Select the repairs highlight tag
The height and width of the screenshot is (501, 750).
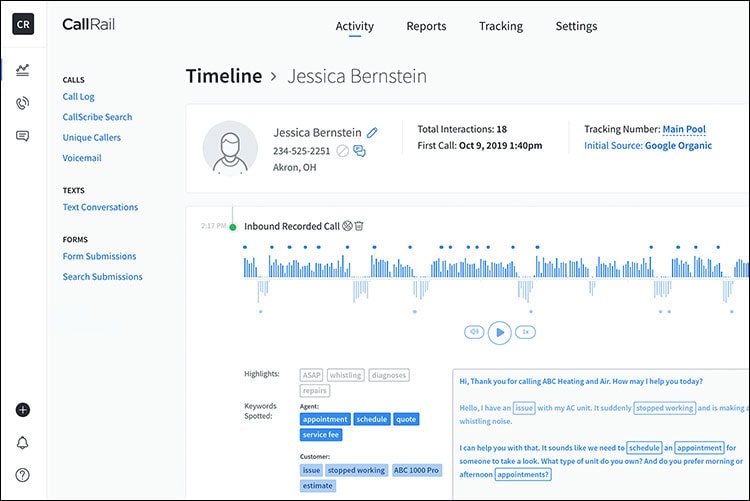pos(315,390)
